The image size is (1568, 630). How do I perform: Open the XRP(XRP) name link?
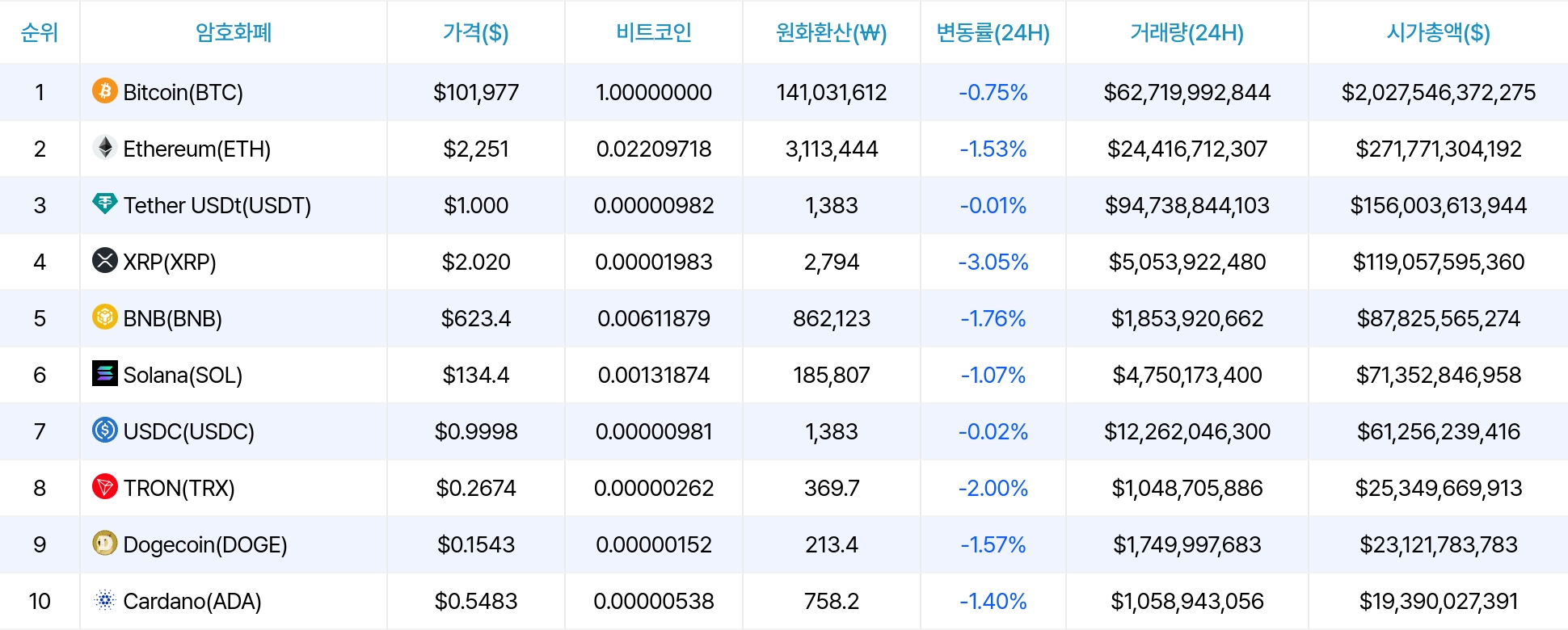pyautogui.click(x=170, y=262)
